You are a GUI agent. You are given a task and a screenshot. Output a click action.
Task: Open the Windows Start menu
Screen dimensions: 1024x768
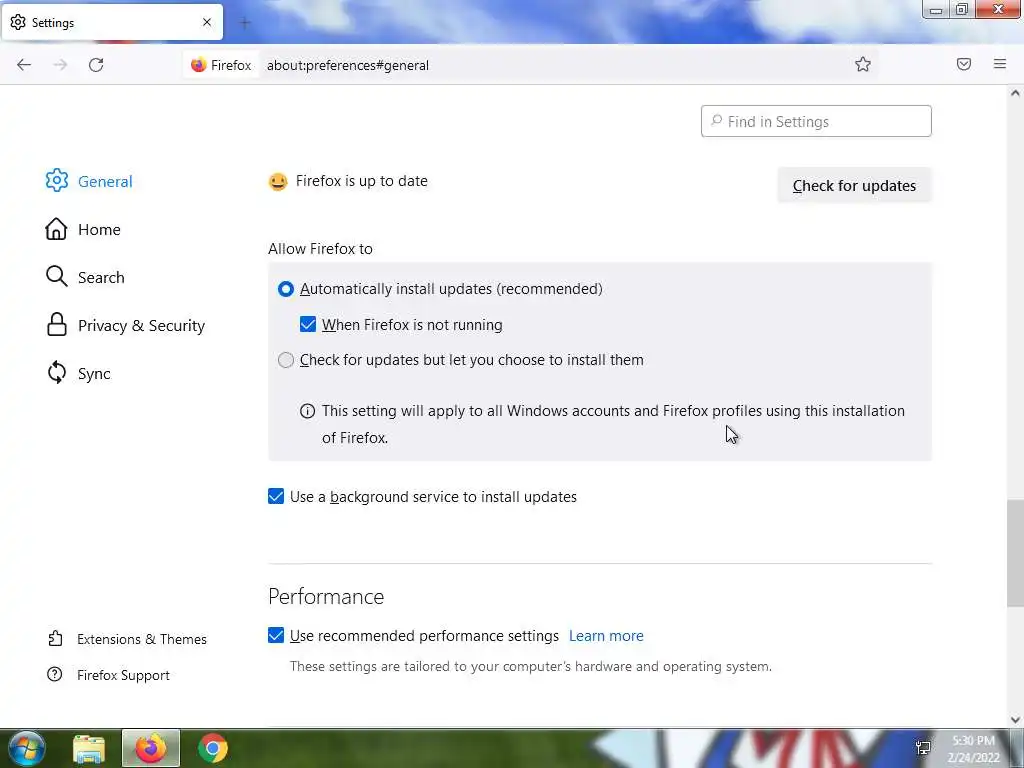pos(27,748)
